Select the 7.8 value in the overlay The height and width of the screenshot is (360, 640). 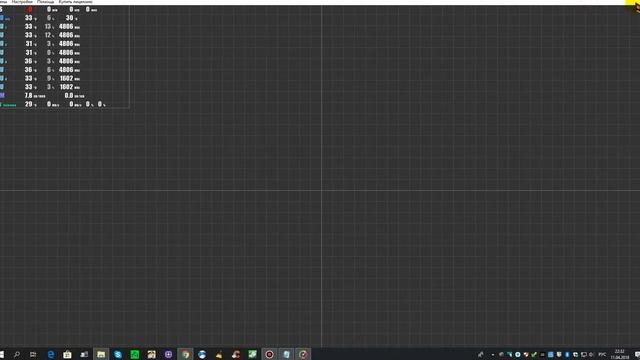tap(28, 96)
